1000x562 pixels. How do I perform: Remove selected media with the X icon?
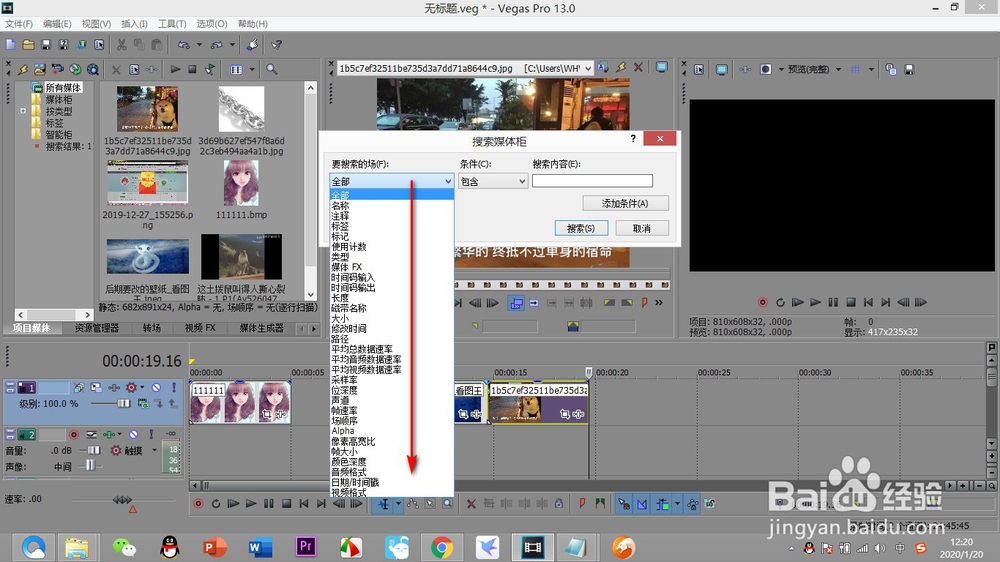(x=116, y=70)
